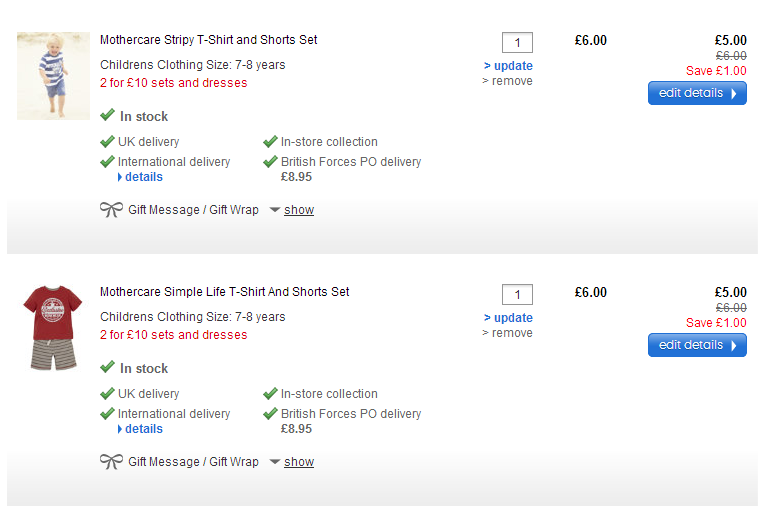Image resolution: width=766 pixels, height=512 pixels.
Task: Click green In stock checkmark for Stripy set
Action: (108, 116)
